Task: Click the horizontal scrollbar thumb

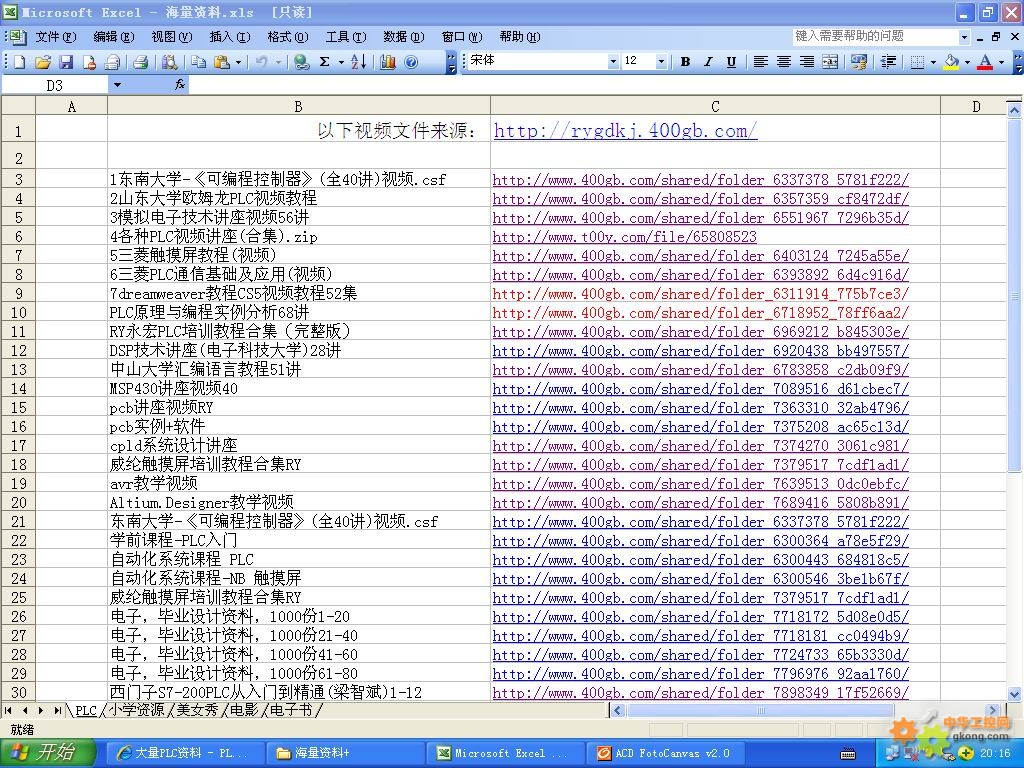Action: (760, 710)
